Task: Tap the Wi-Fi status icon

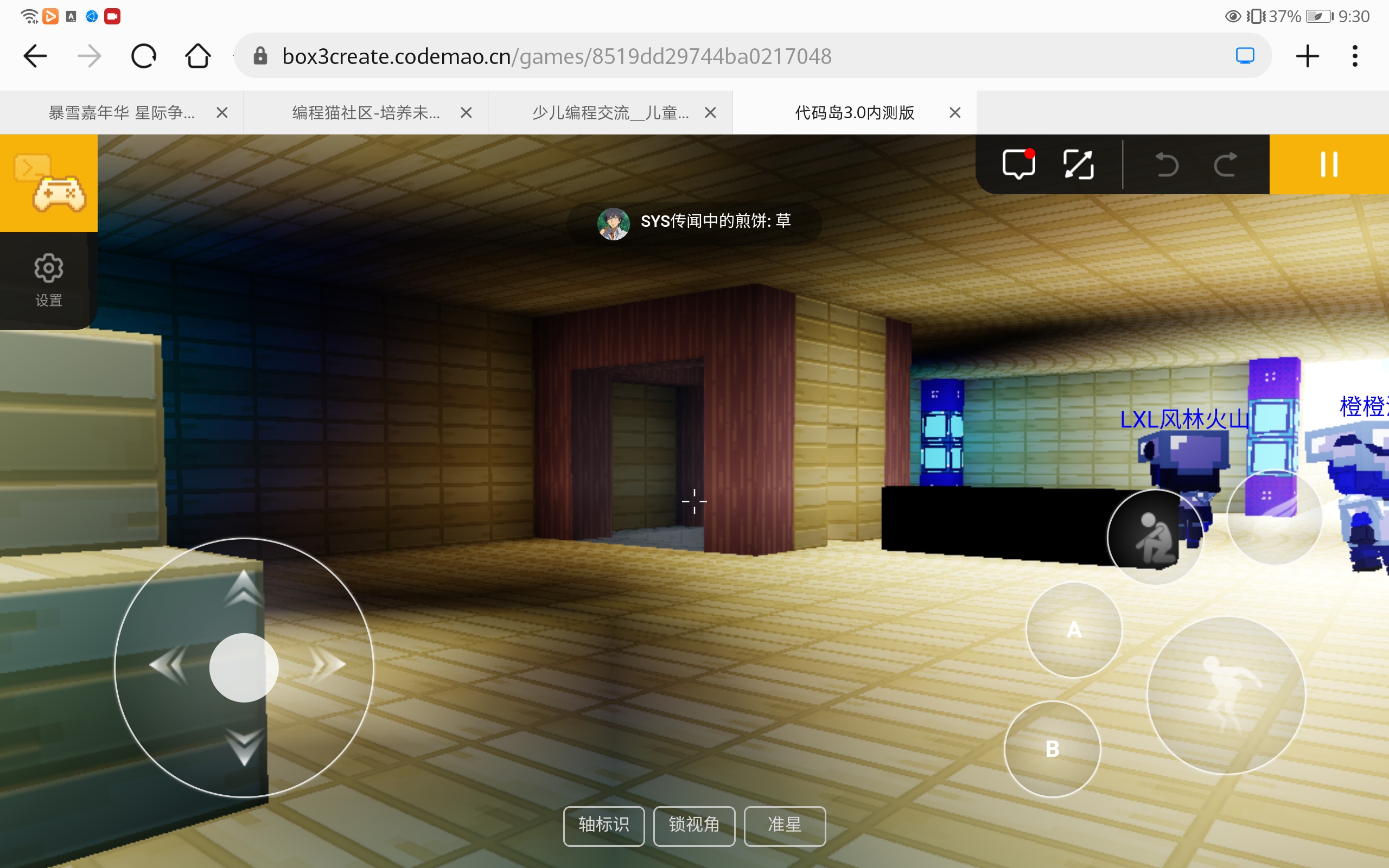Action: 29,16
